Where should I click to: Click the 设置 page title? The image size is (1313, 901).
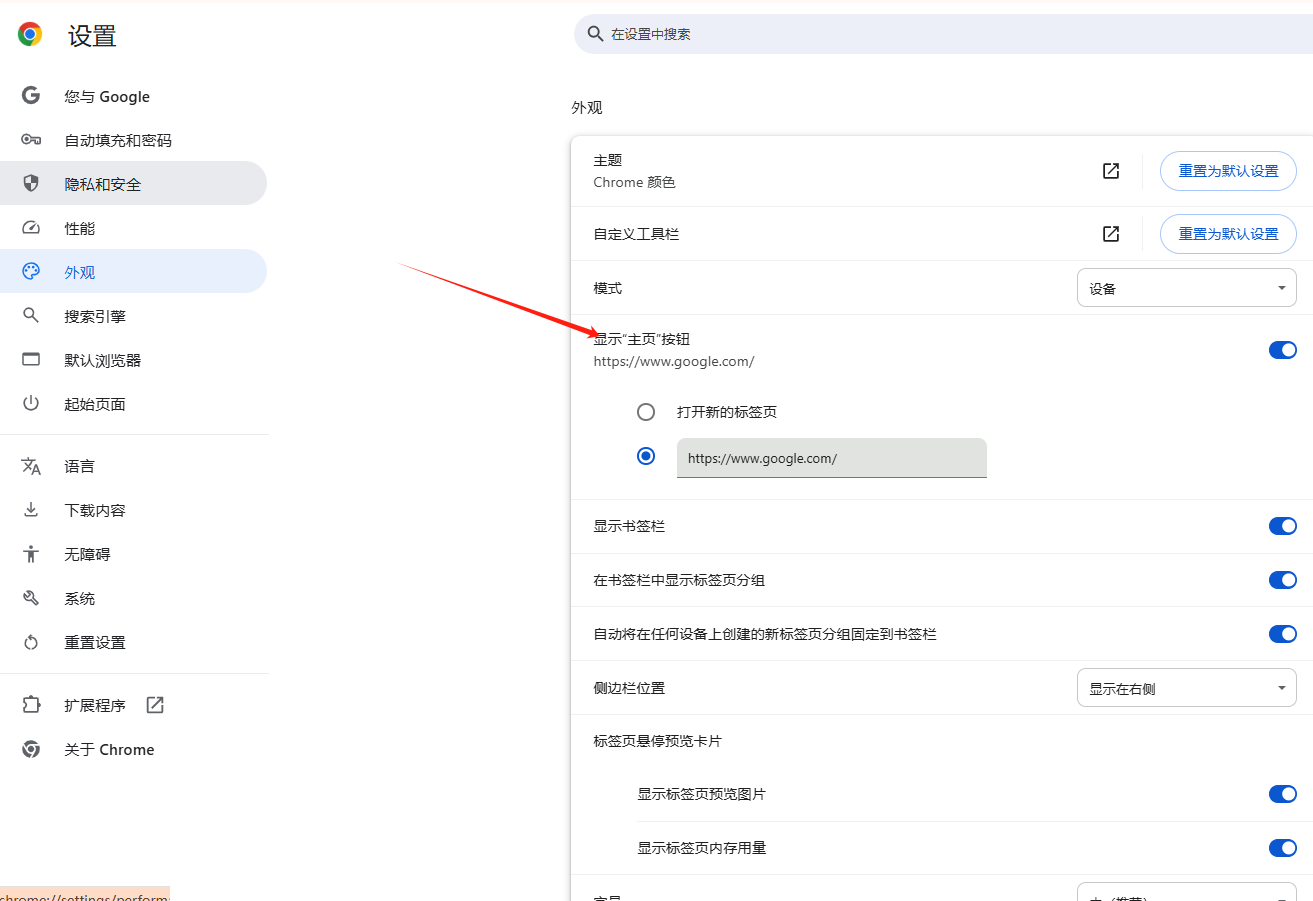(92, 36)
